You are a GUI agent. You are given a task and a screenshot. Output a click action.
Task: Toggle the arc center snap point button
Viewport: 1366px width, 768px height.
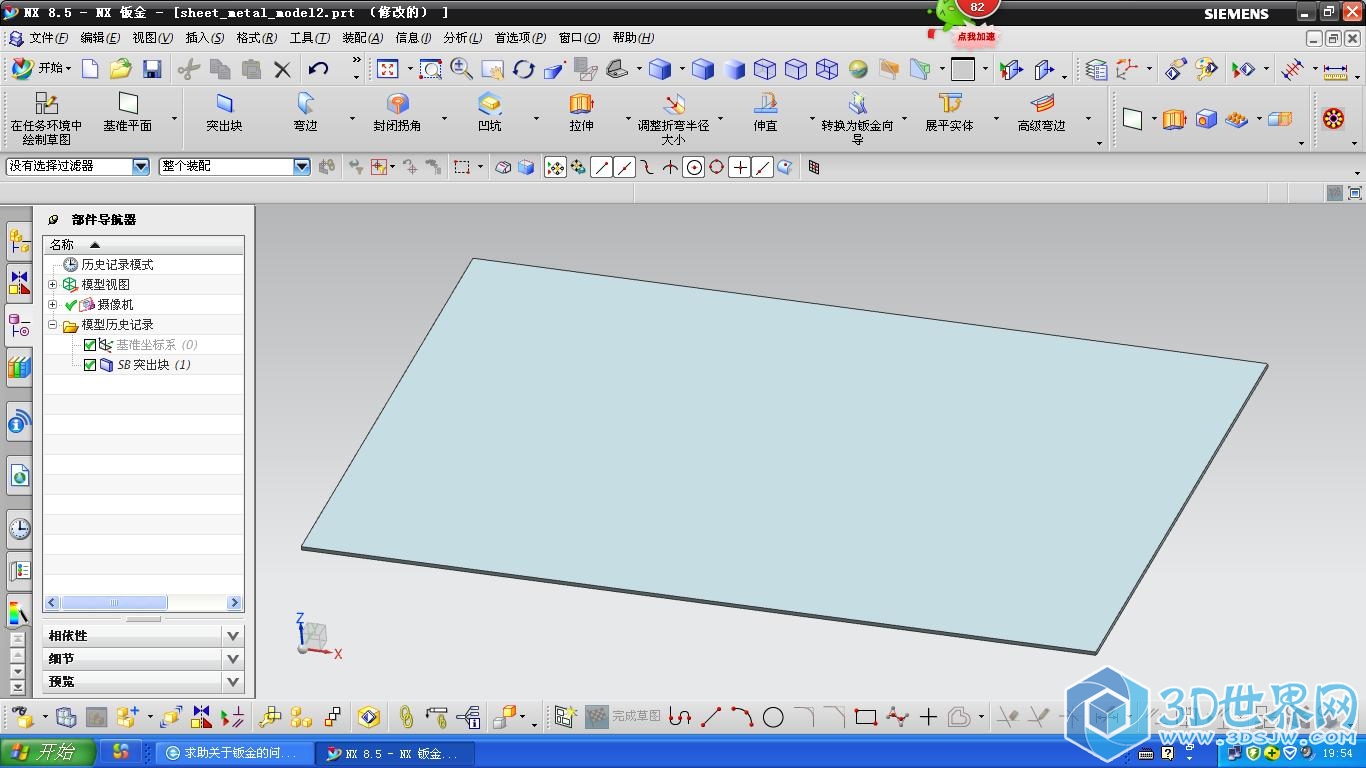click(694, 167)
